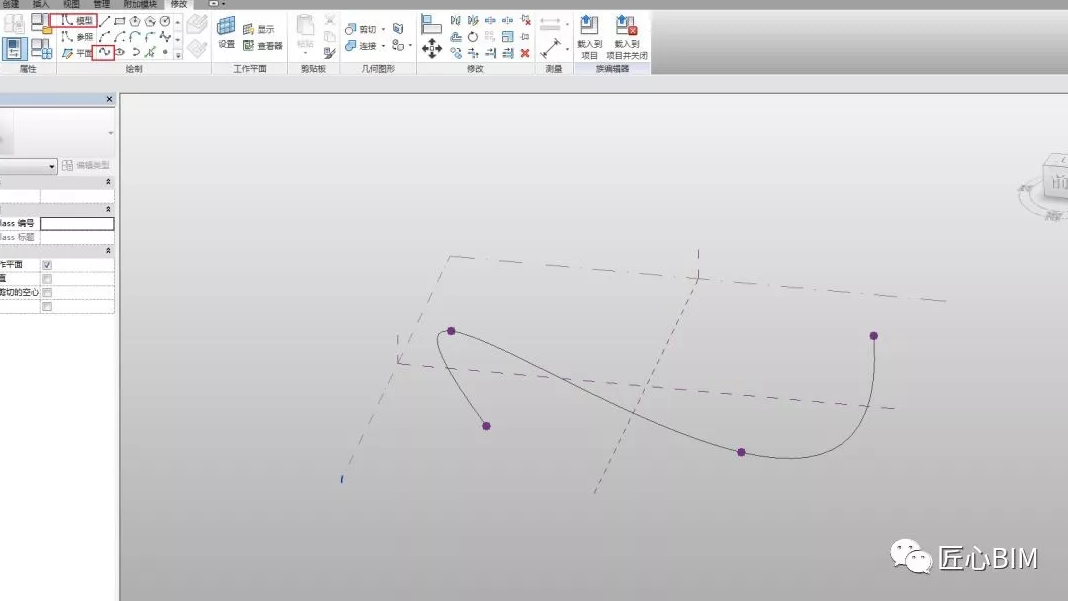Select the spline draw tool
The image size is (1068, 601).
point(103,52)
